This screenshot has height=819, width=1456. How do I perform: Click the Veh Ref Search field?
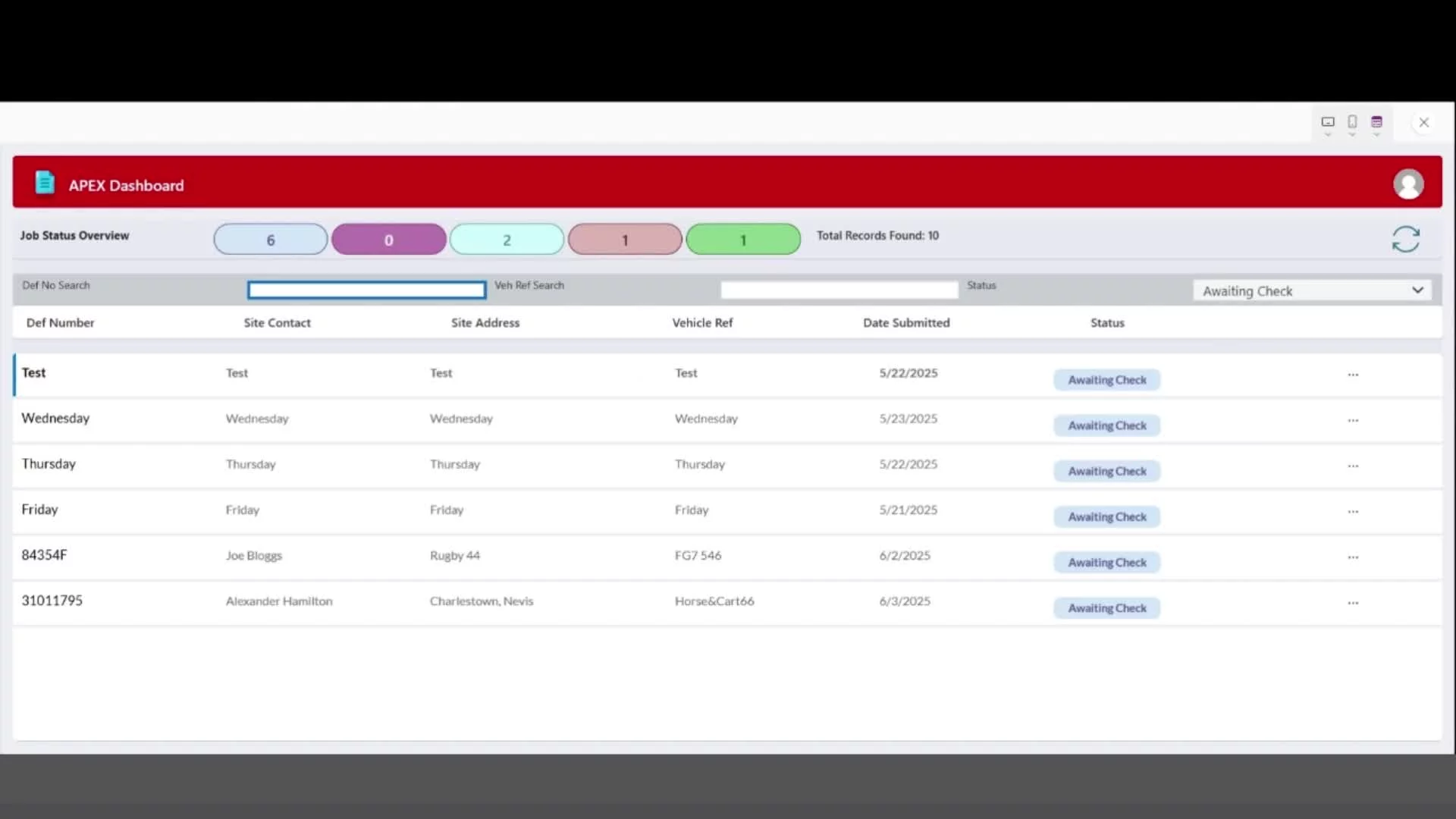[839, 290]
